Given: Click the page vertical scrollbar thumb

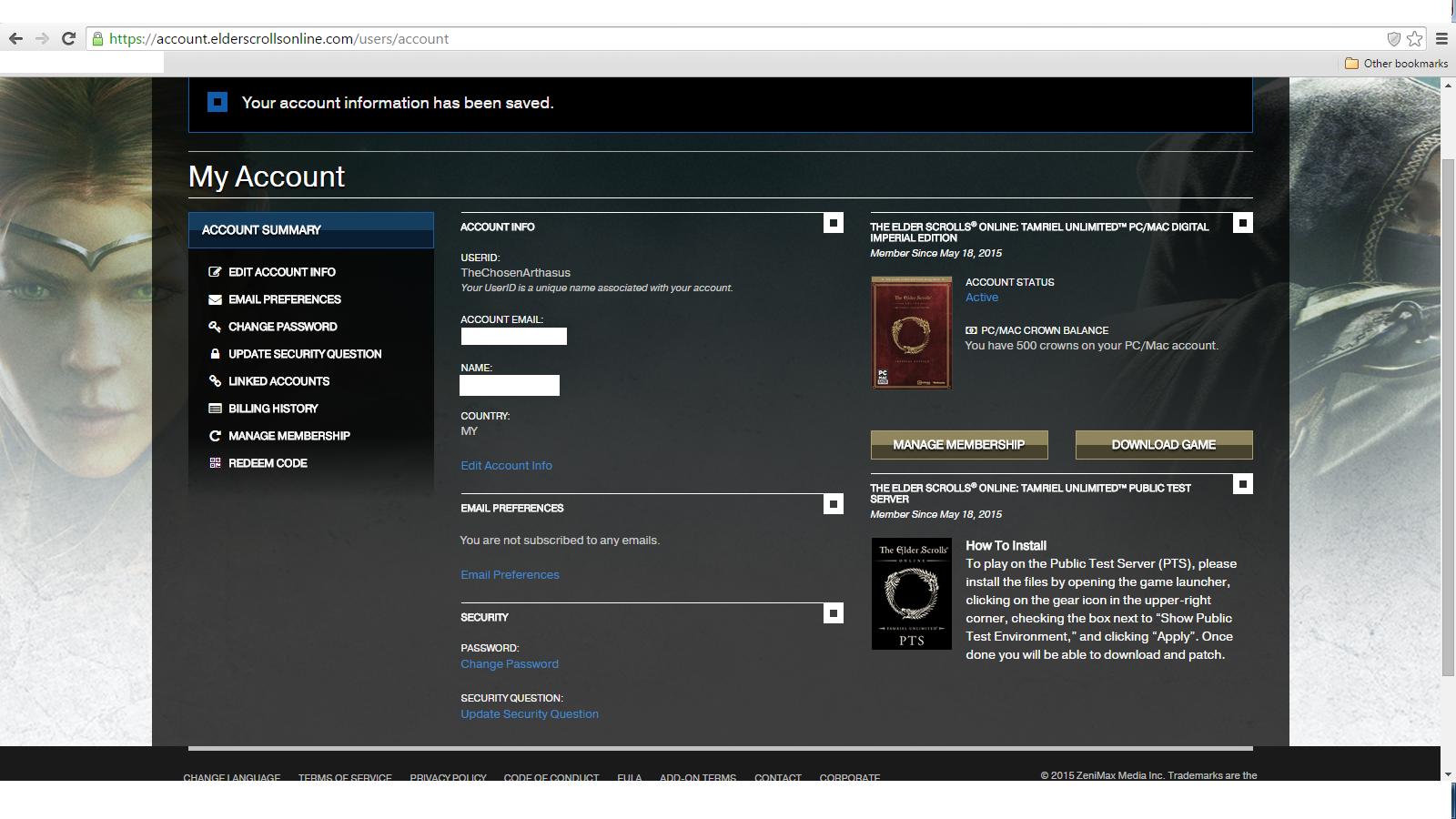Looking at the screenshot, I should tap(1448, 417).
